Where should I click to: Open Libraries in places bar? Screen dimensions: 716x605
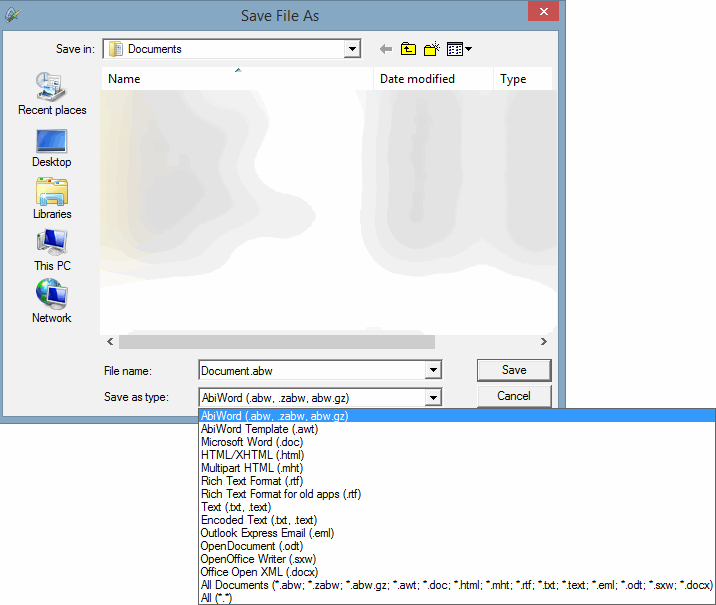pyautogui.click(x=52, y=199)
